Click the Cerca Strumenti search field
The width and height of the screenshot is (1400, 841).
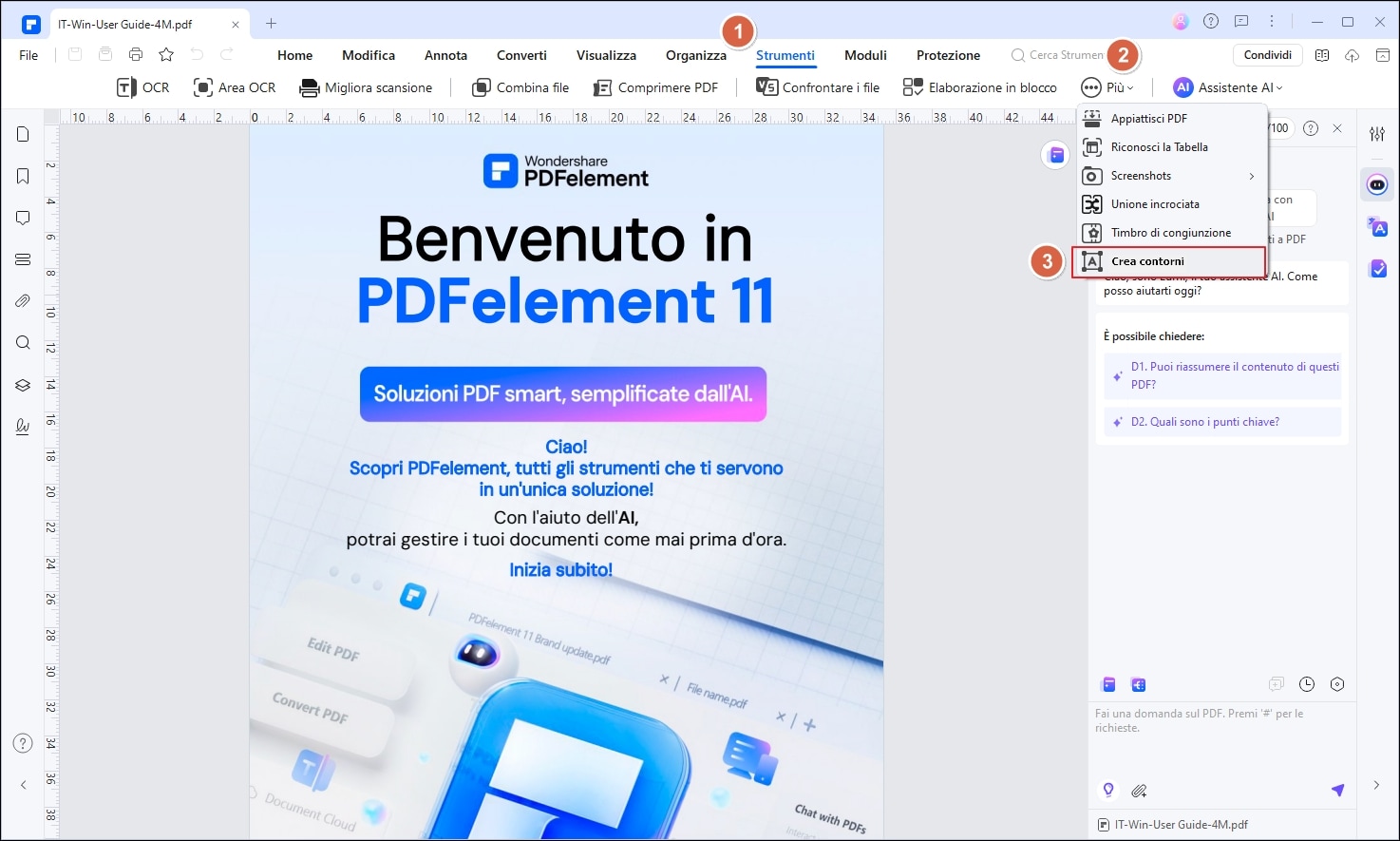pyautogui.click(x=1059, y=55)
